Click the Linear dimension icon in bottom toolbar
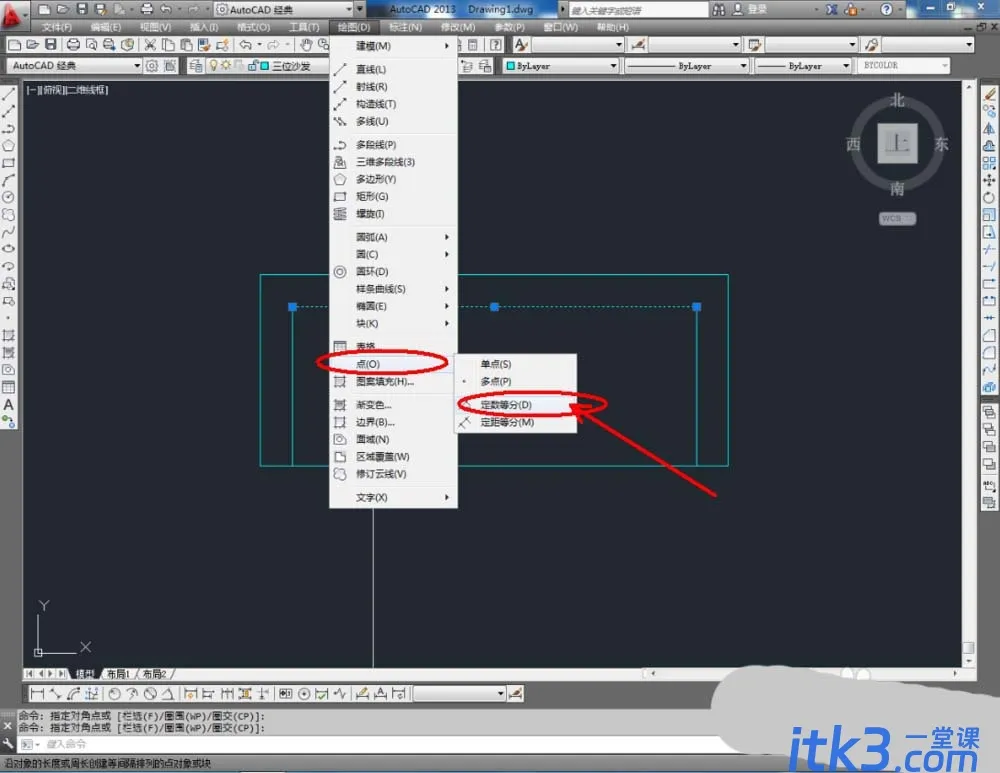Image resolution: width=1000 pixels, height=773 pixels. [x=38, y=693]
